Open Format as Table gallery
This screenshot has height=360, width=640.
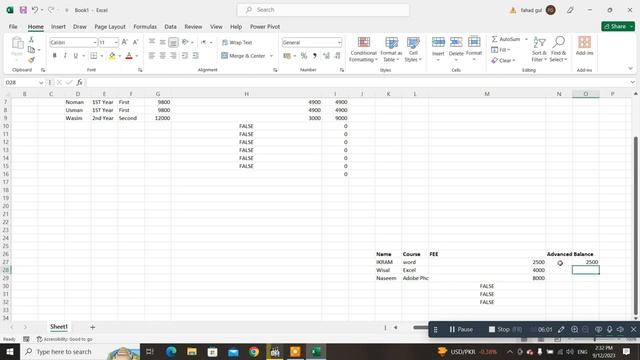pos(391,49)
